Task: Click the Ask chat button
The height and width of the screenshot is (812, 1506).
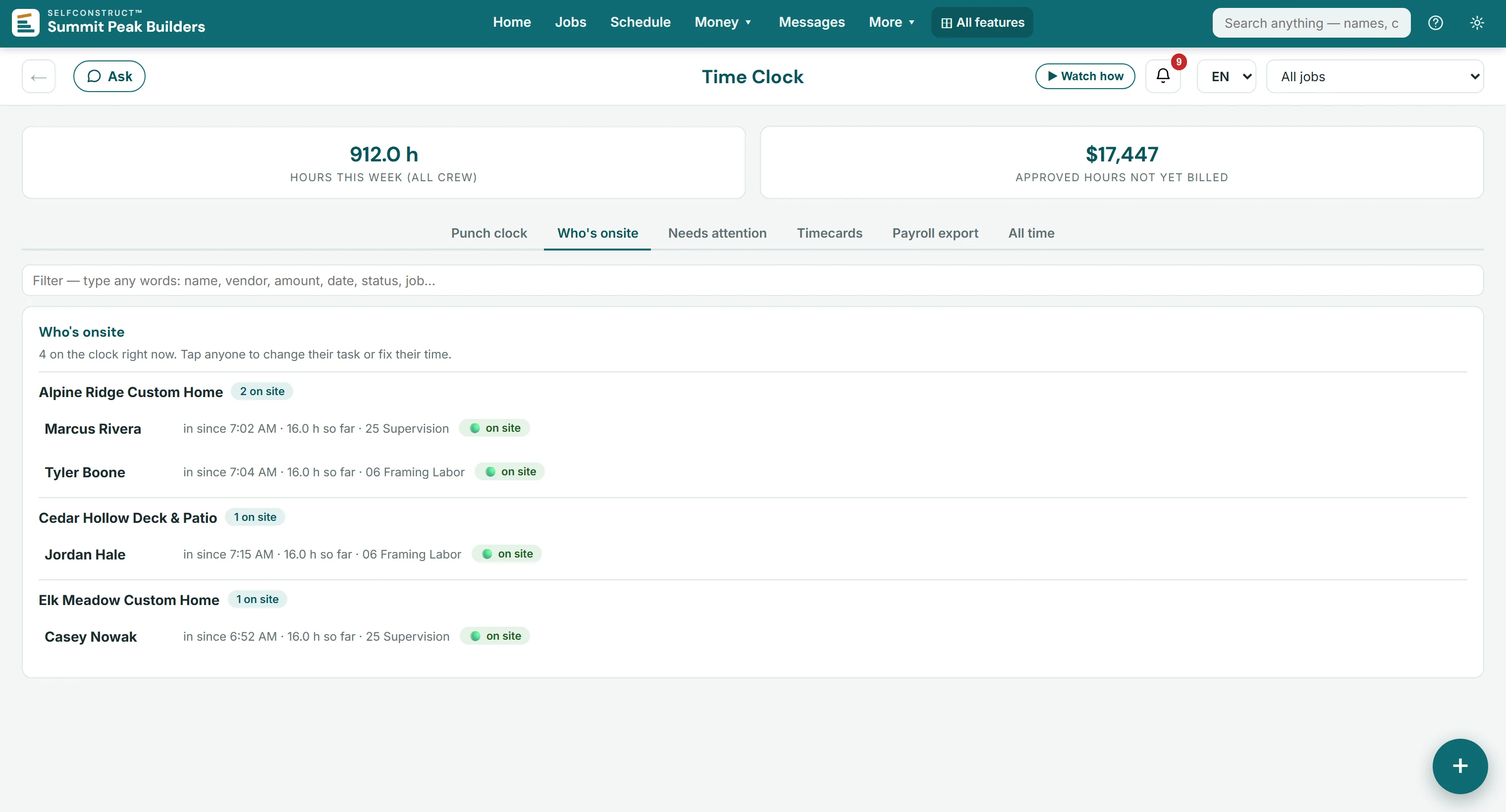Action: pyautogui.click(x=109, y=76)
